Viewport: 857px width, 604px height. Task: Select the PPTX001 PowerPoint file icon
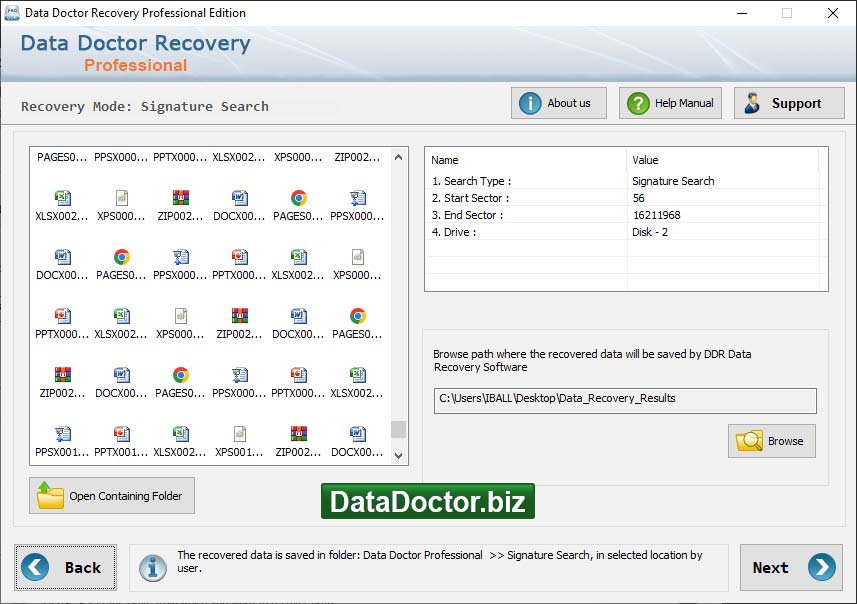point(121,434)
